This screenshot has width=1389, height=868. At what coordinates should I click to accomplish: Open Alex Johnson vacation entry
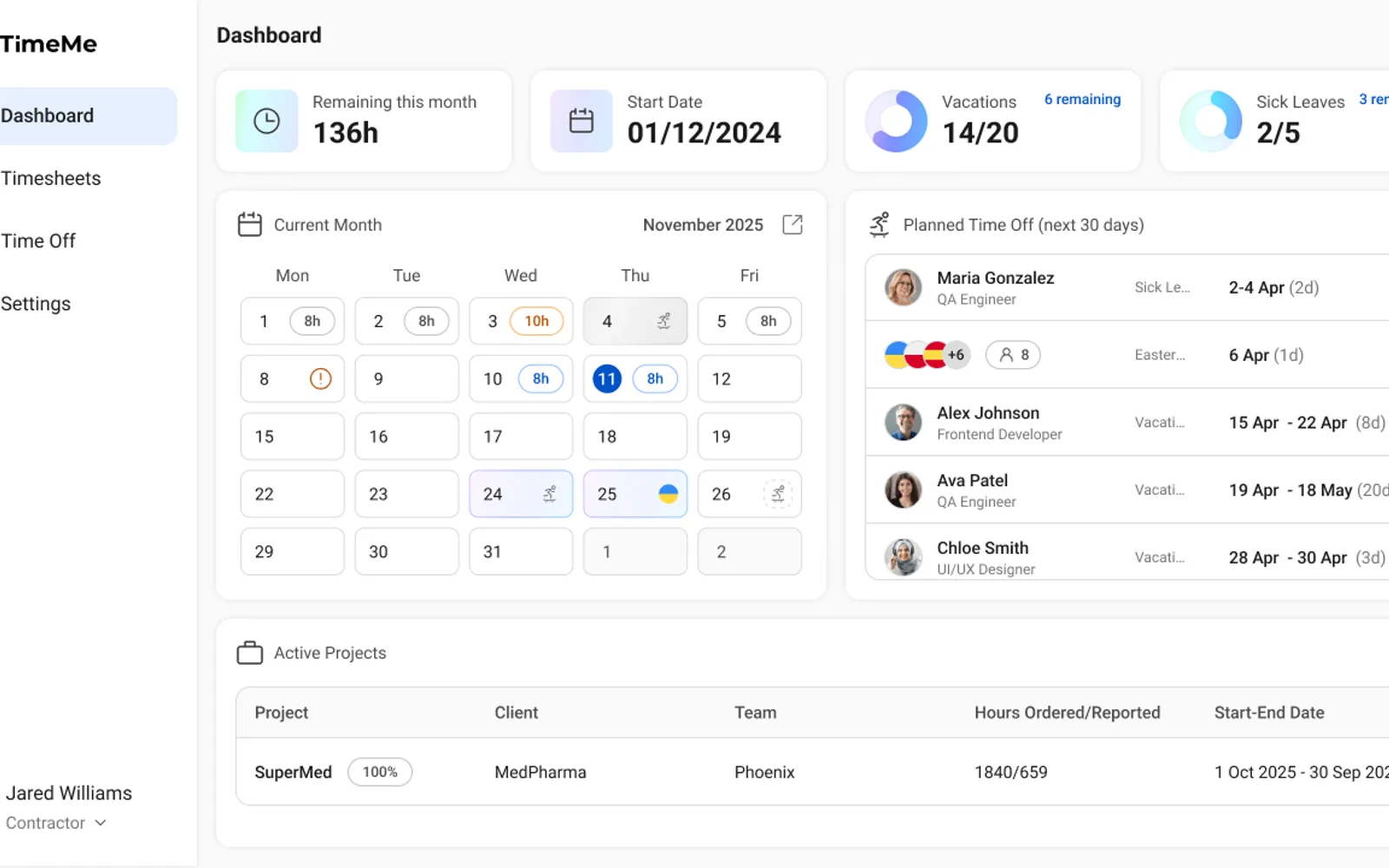point(1127,423)
